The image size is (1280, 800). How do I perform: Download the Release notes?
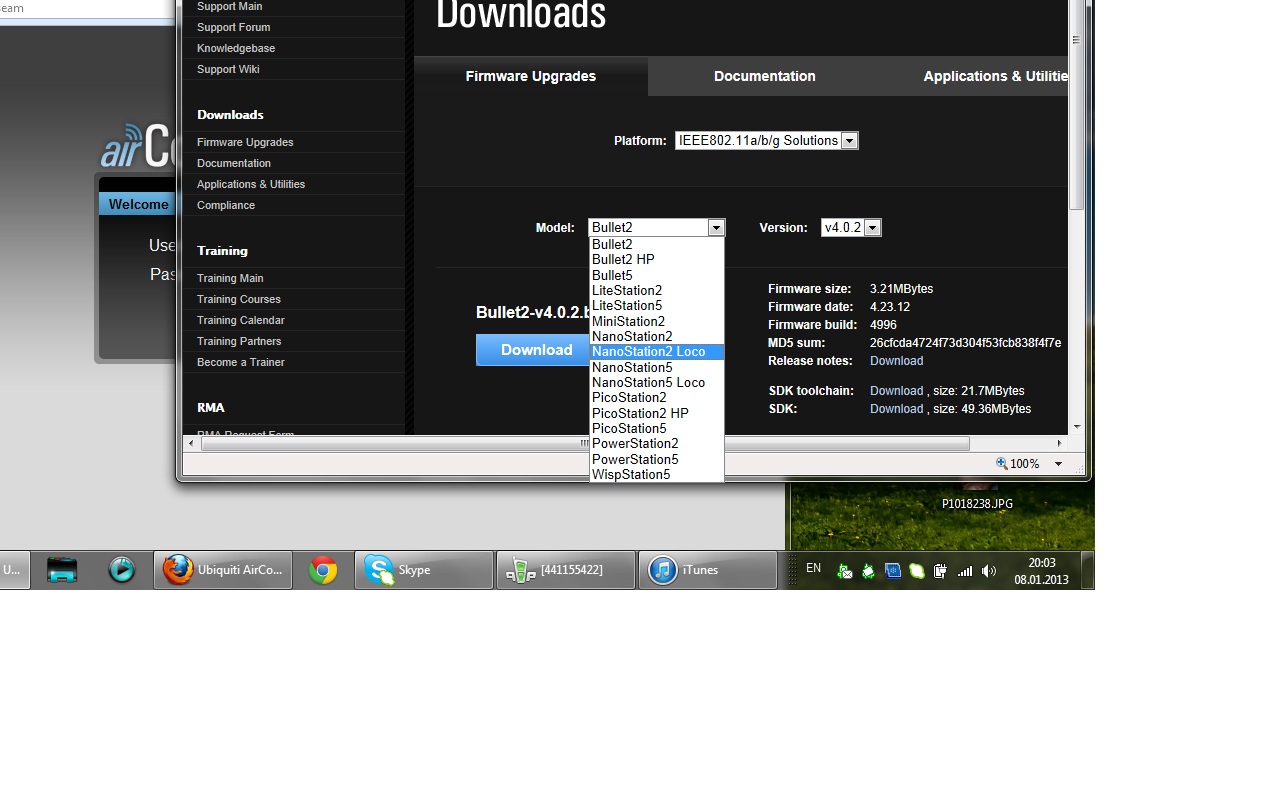[x=896, y=361]
